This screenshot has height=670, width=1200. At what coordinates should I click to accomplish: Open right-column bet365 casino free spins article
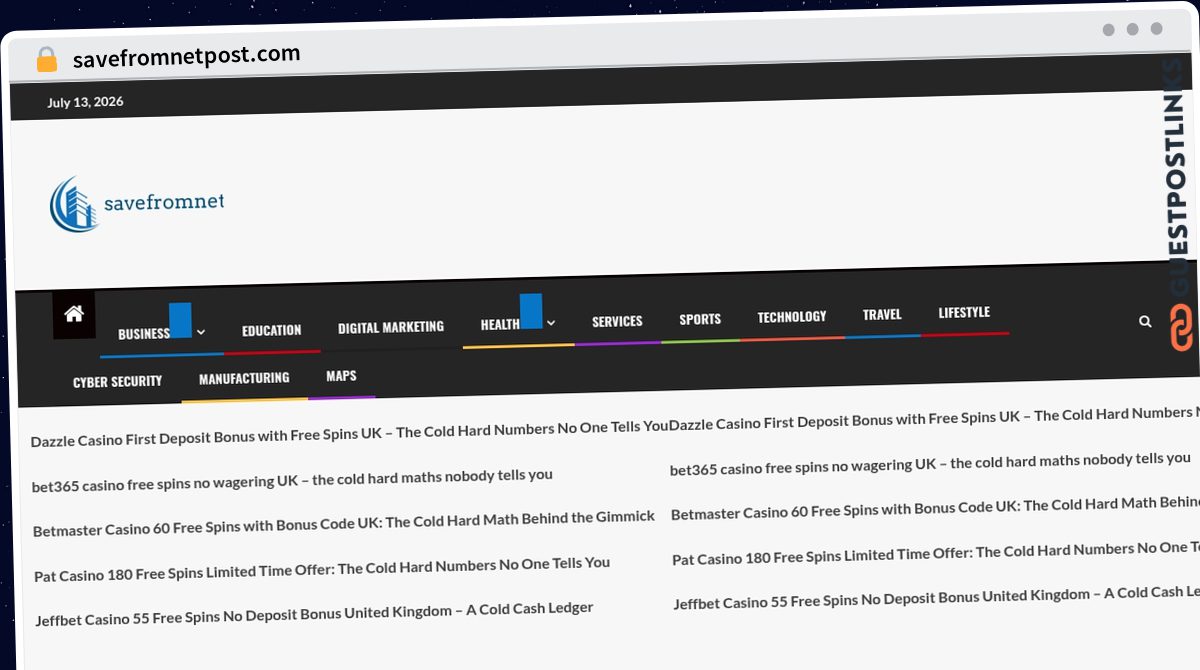tap(930, 464)
